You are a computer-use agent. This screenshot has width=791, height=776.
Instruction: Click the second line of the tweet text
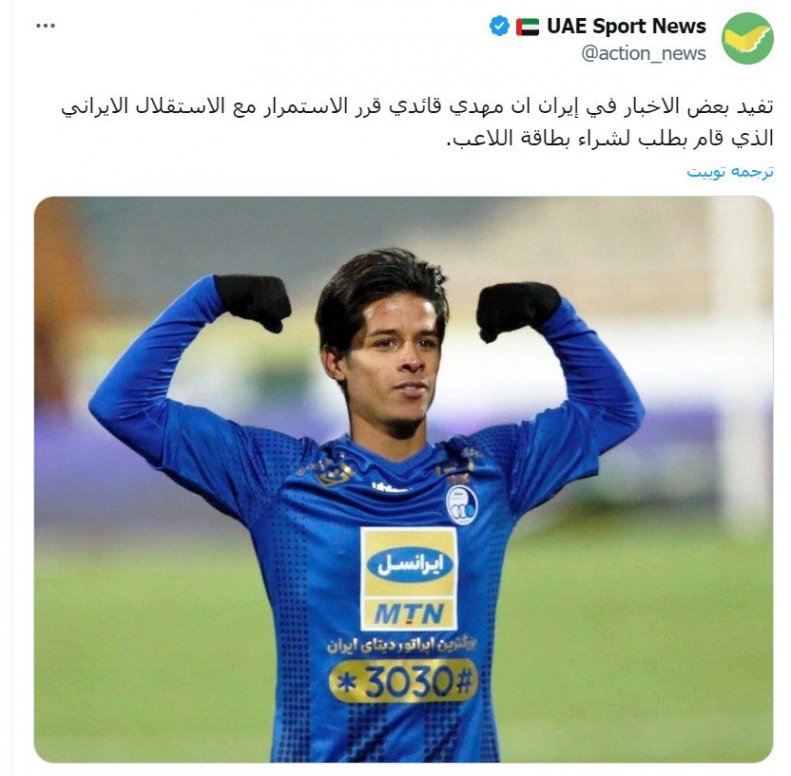click(610, 138)
